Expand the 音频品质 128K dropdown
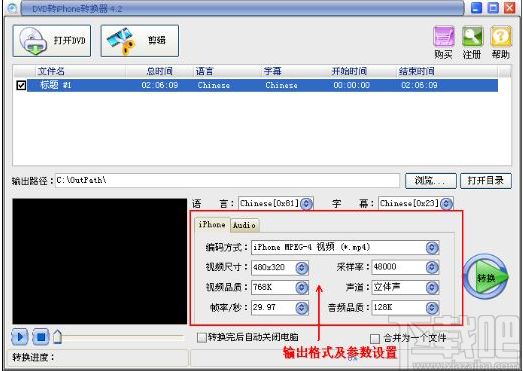This screenshot has width=523, height=371. pos(432,308)
